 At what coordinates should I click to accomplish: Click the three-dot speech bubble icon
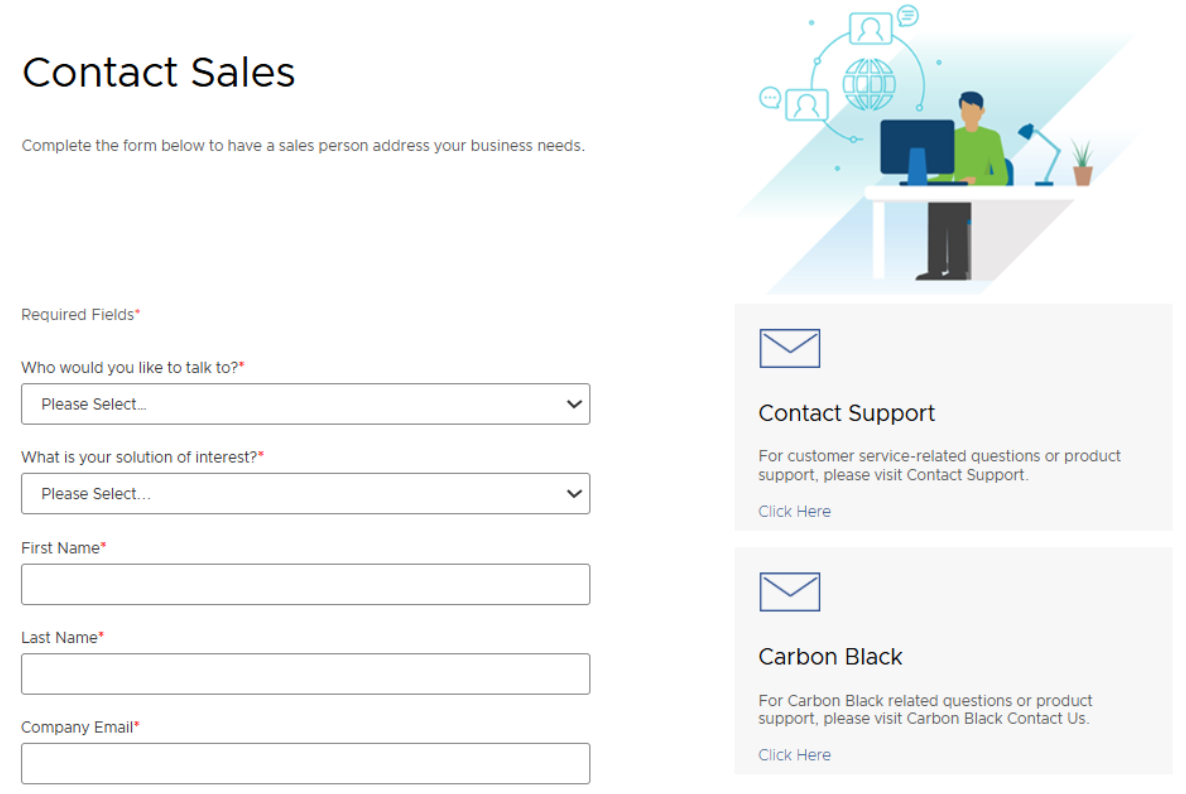[770, 97]
